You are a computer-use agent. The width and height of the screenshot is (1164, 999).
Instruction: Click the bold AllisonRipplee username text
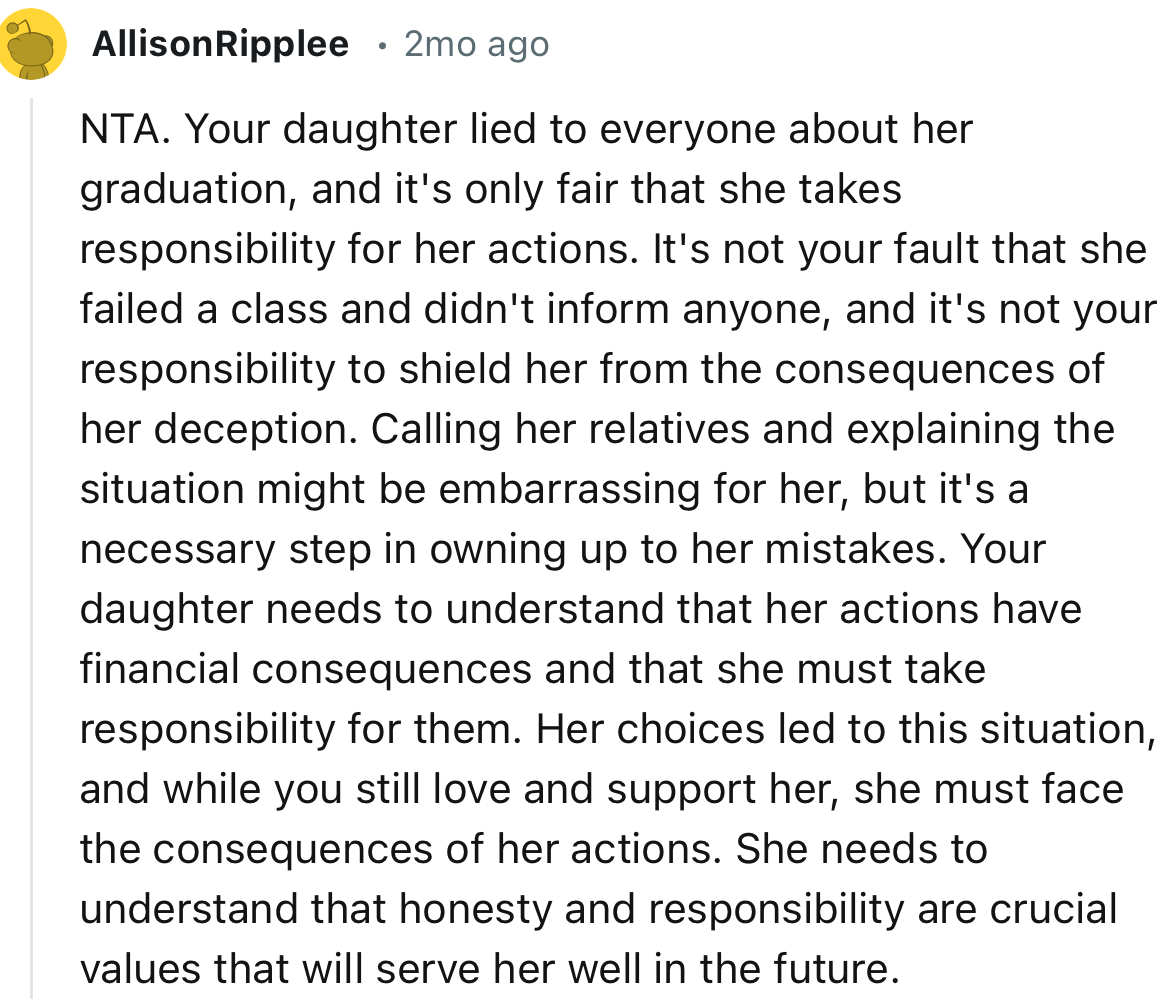point(220,43)
